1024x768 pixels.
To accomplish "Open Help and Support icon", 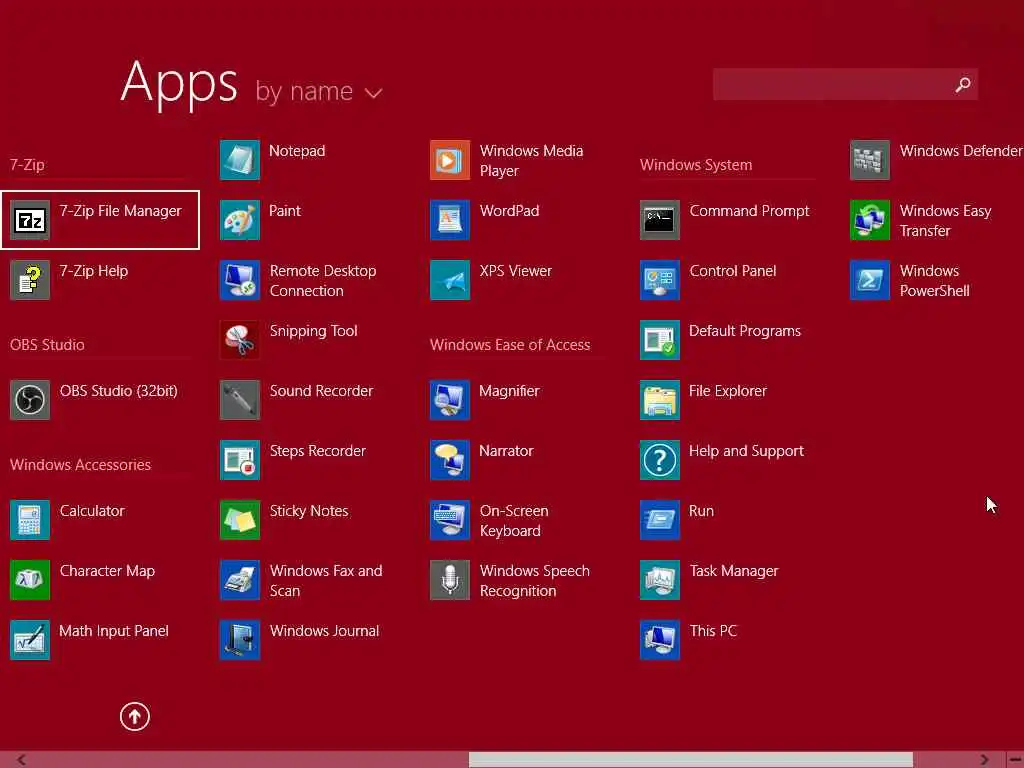I will [x=660, y=460].
